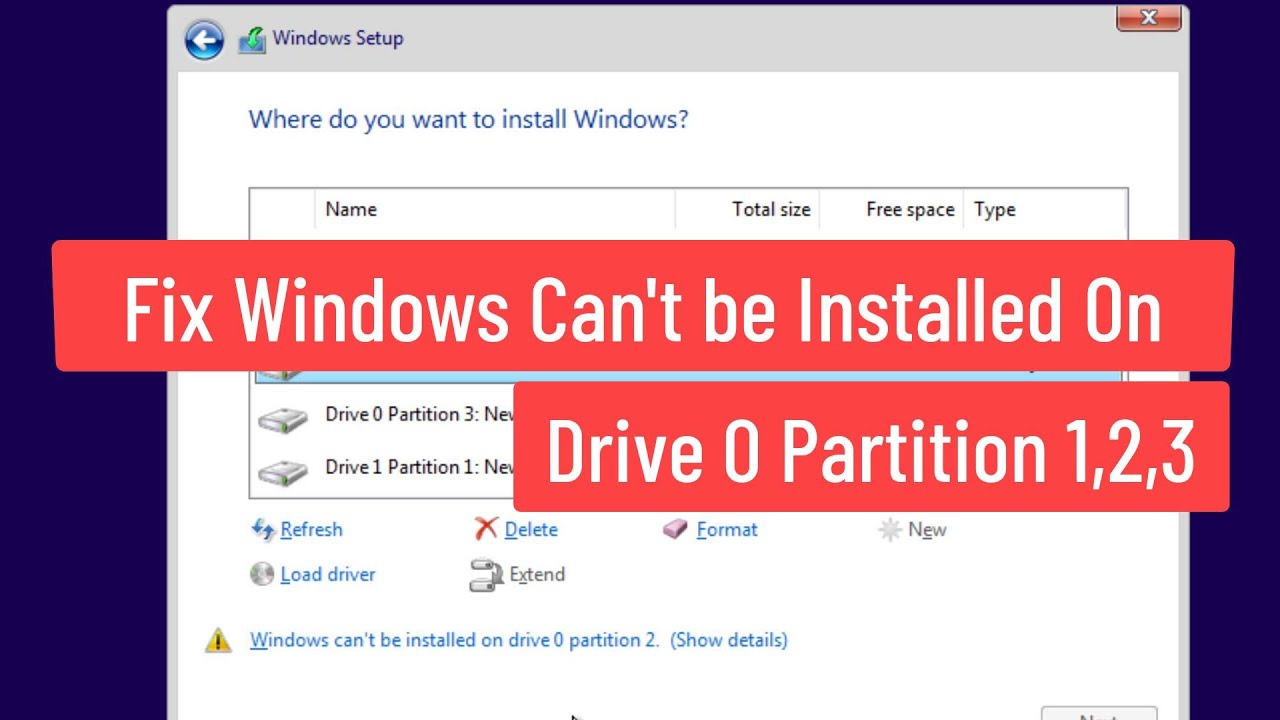Click the Load driver disc icon
1280x720 pixels.
262,574
